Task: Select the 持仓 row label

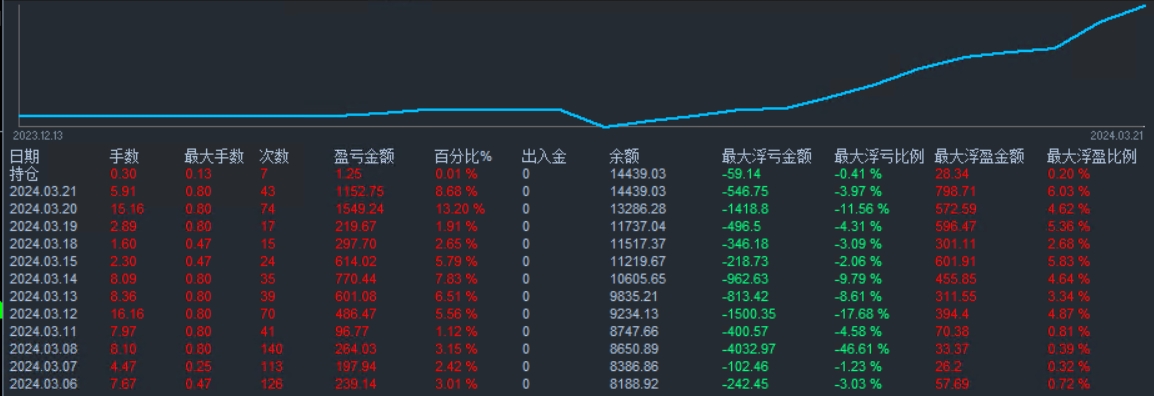Action: (x=24, y=174)
